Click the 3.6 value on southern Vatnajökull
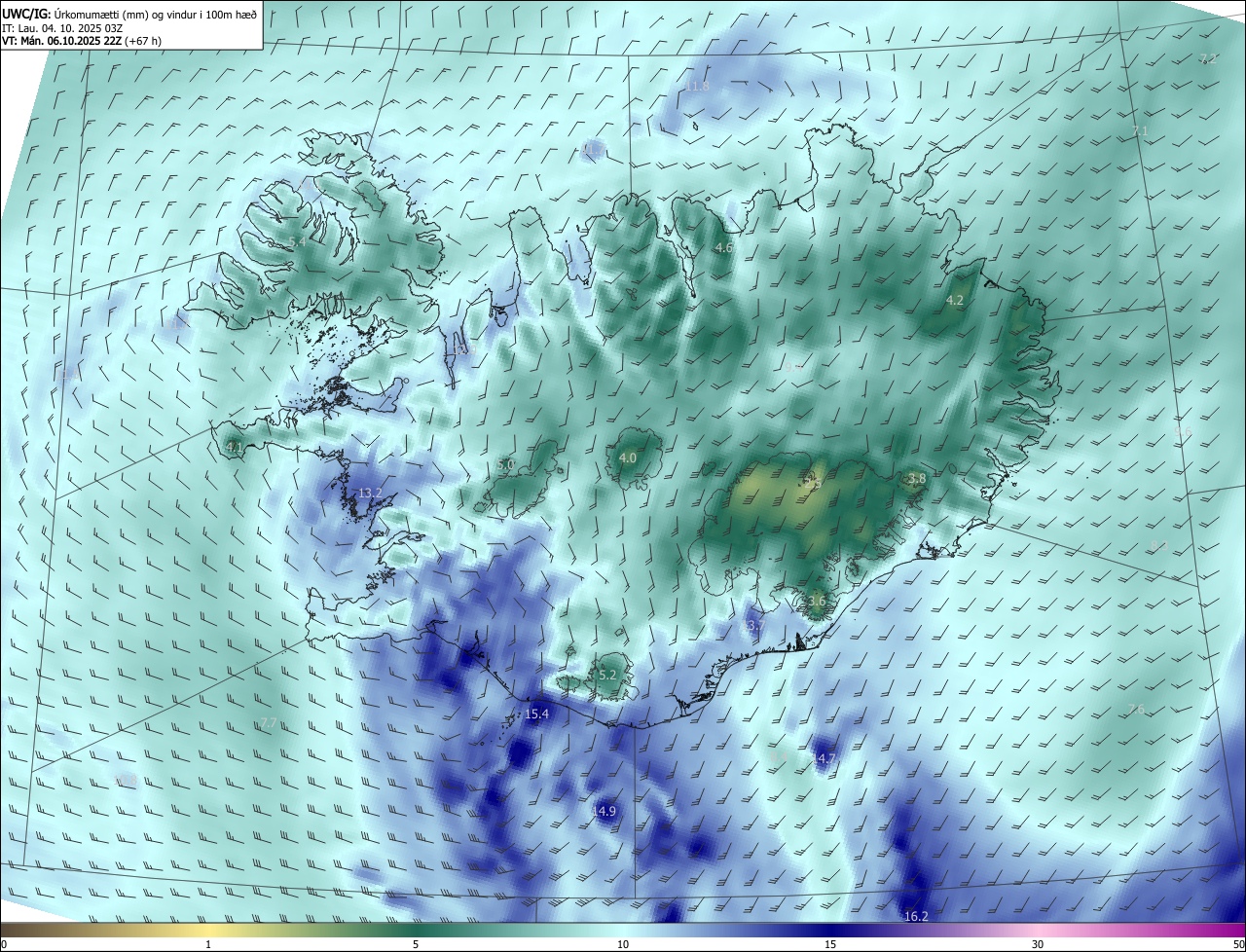Image resolution: width=1246 pixels, height=952 pixels. coord(817,602)
